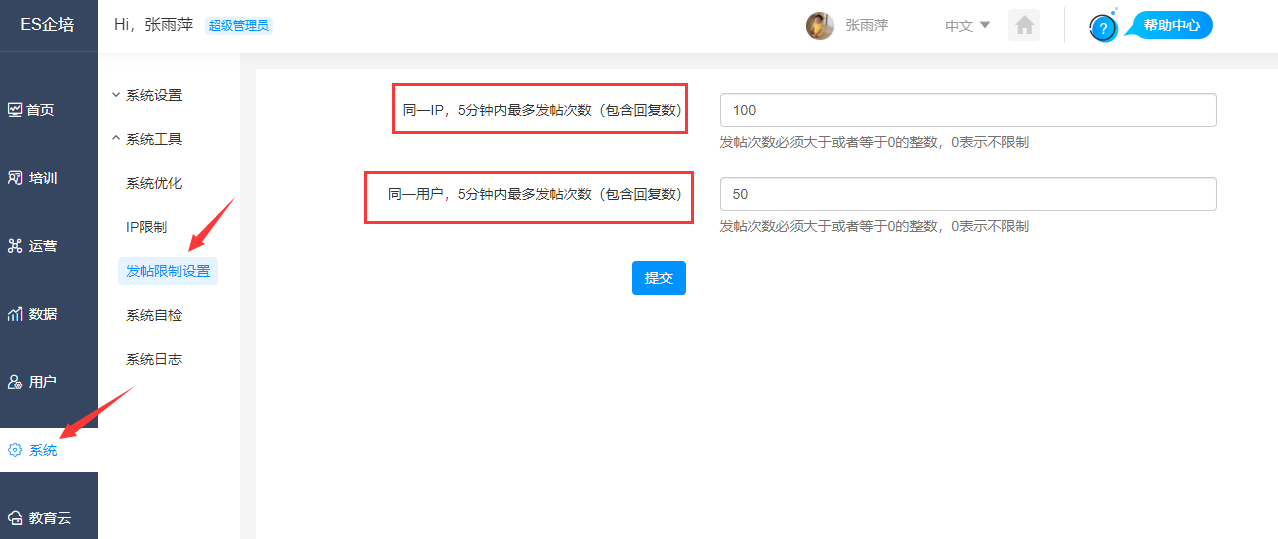The height and width of the screenshot is (539, 1278).
Task: Focus the same-IP post limit field showing 100
Action: pyautogui.click(x=968, y=110)
